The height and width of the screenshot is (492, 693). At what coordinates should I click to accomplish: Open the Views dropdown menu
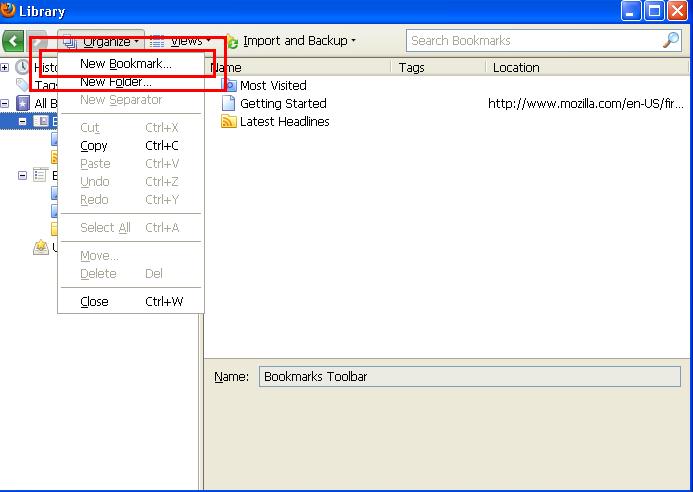[x=180, y=41]
